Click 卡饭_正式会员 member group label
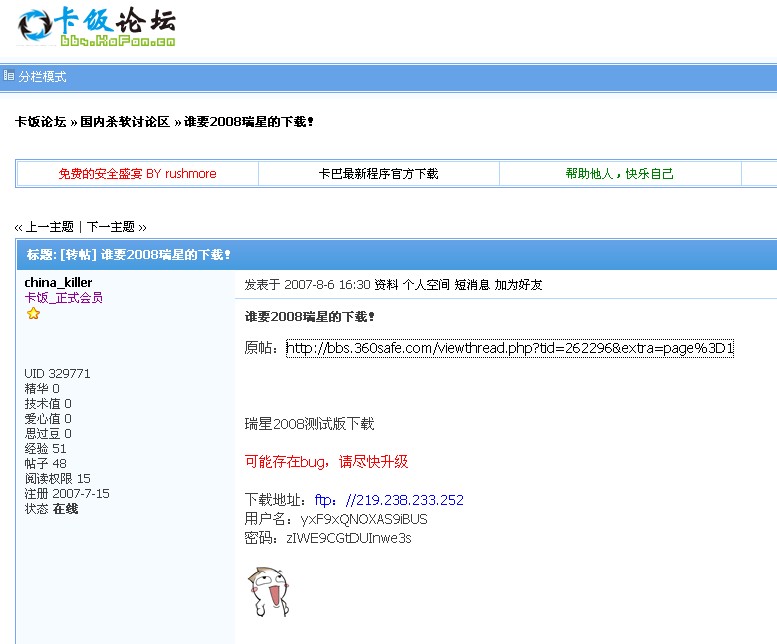This screenshot has width=777, height=644. point(63,298)
